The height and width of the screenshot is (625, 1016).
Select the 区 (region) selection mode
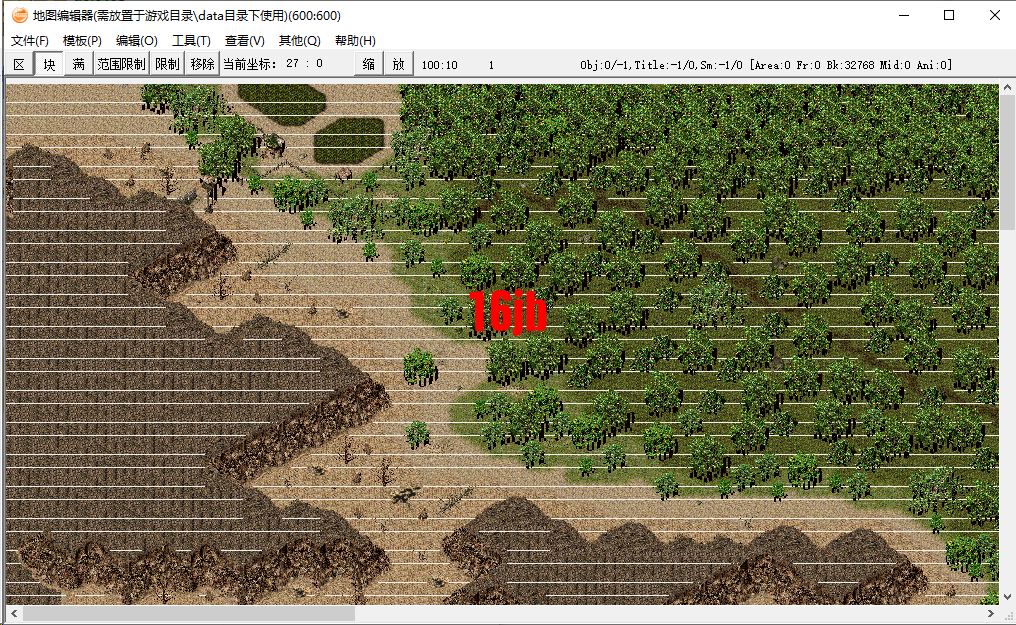tap(18, 63)
